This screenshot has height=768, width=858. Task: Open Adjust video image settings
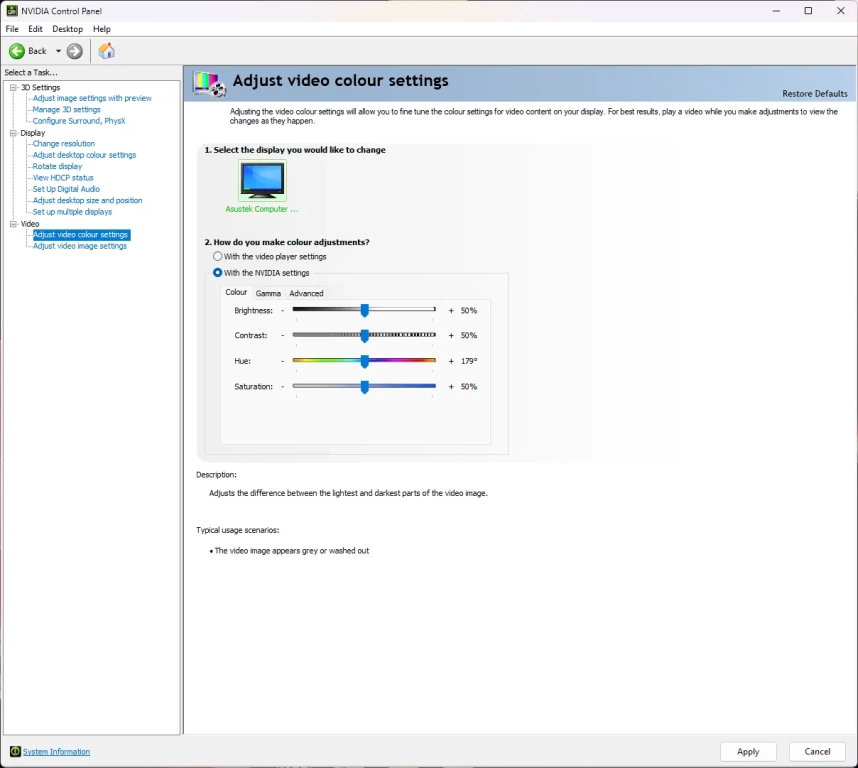point(80,246)
